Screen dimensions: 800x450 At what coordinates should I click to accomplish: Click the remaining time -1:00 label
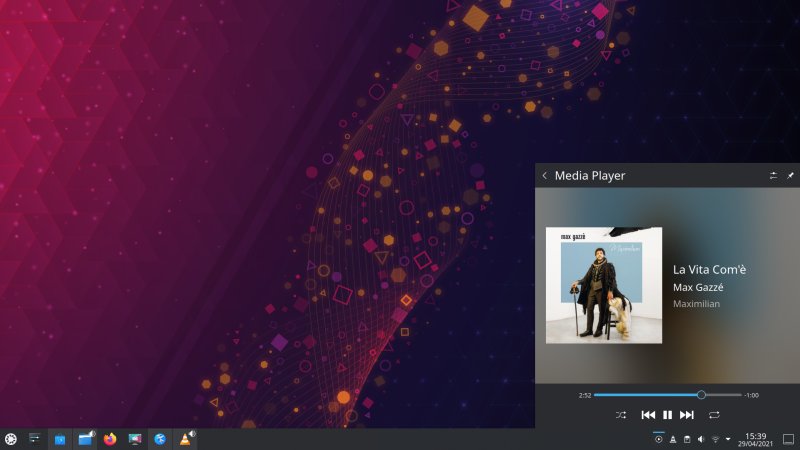click(x=752, y=395)
